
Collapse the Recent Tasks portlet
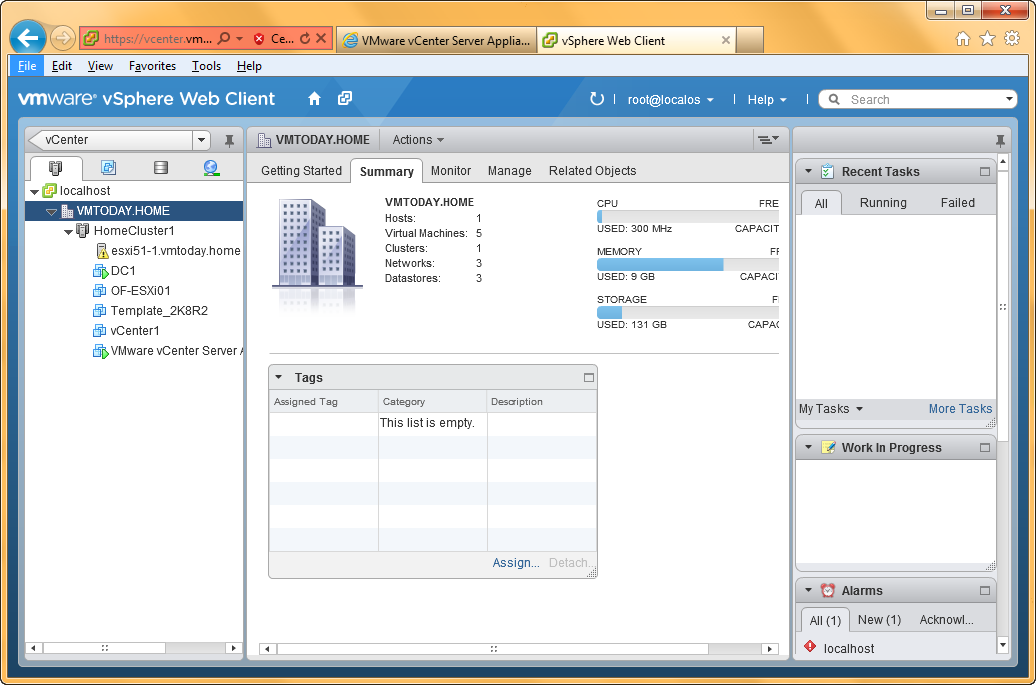[x=808, y=171]
